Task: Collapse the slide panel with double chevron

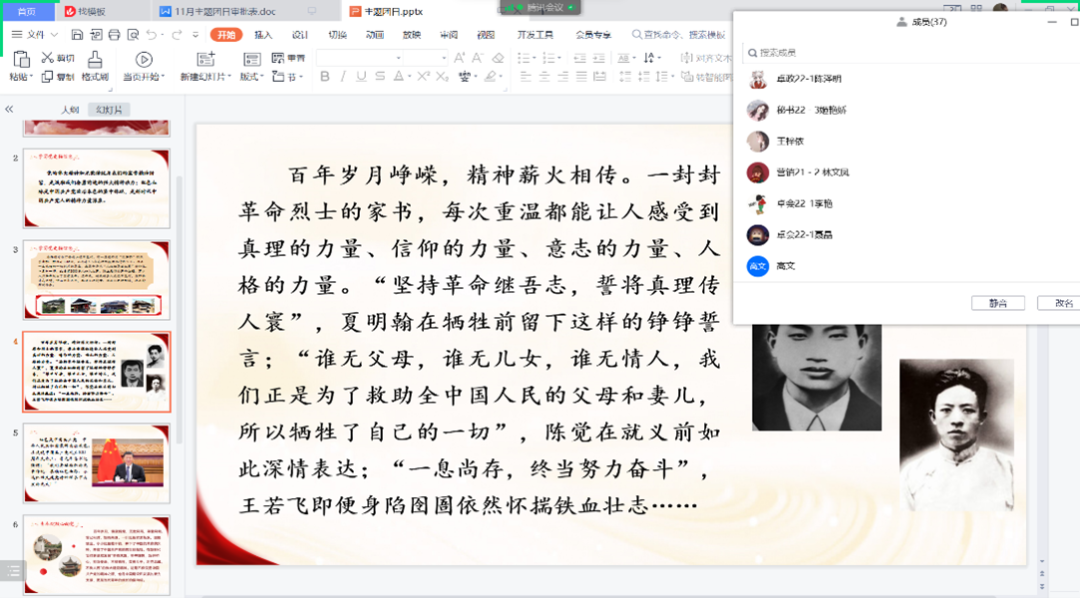Action: point(9,110)
